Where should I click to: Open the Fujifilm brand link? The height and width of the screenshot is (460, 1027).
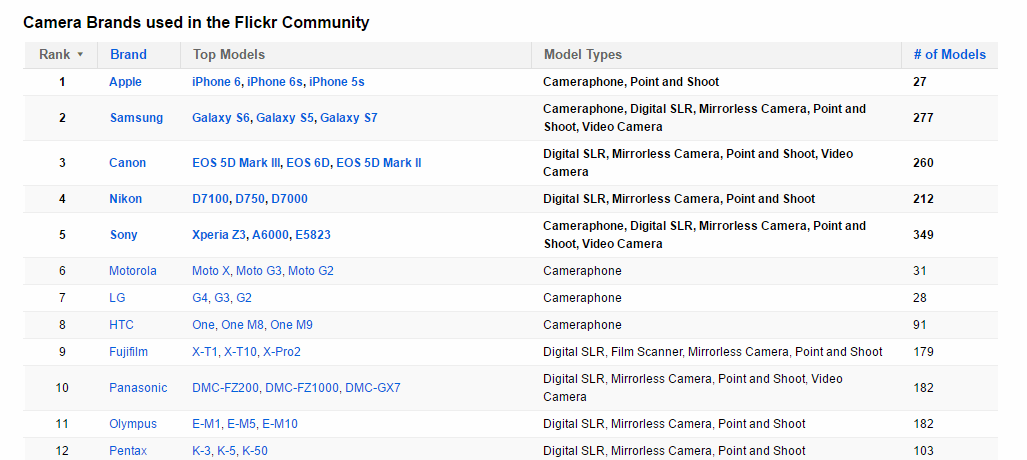click(x=128, y=352)
